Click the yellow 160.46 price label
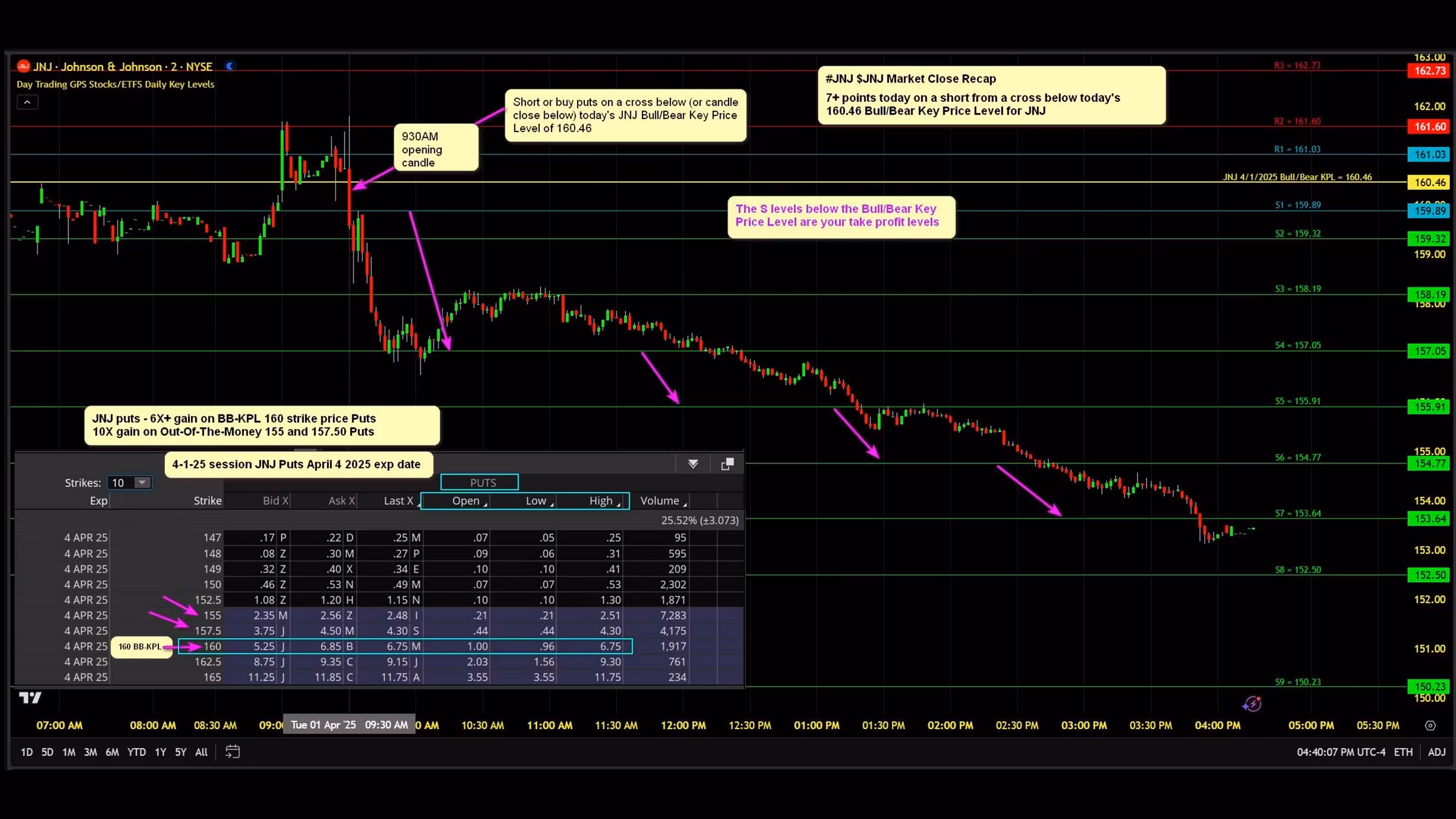Screen dimensions: 1456x819 (1430, 183)
